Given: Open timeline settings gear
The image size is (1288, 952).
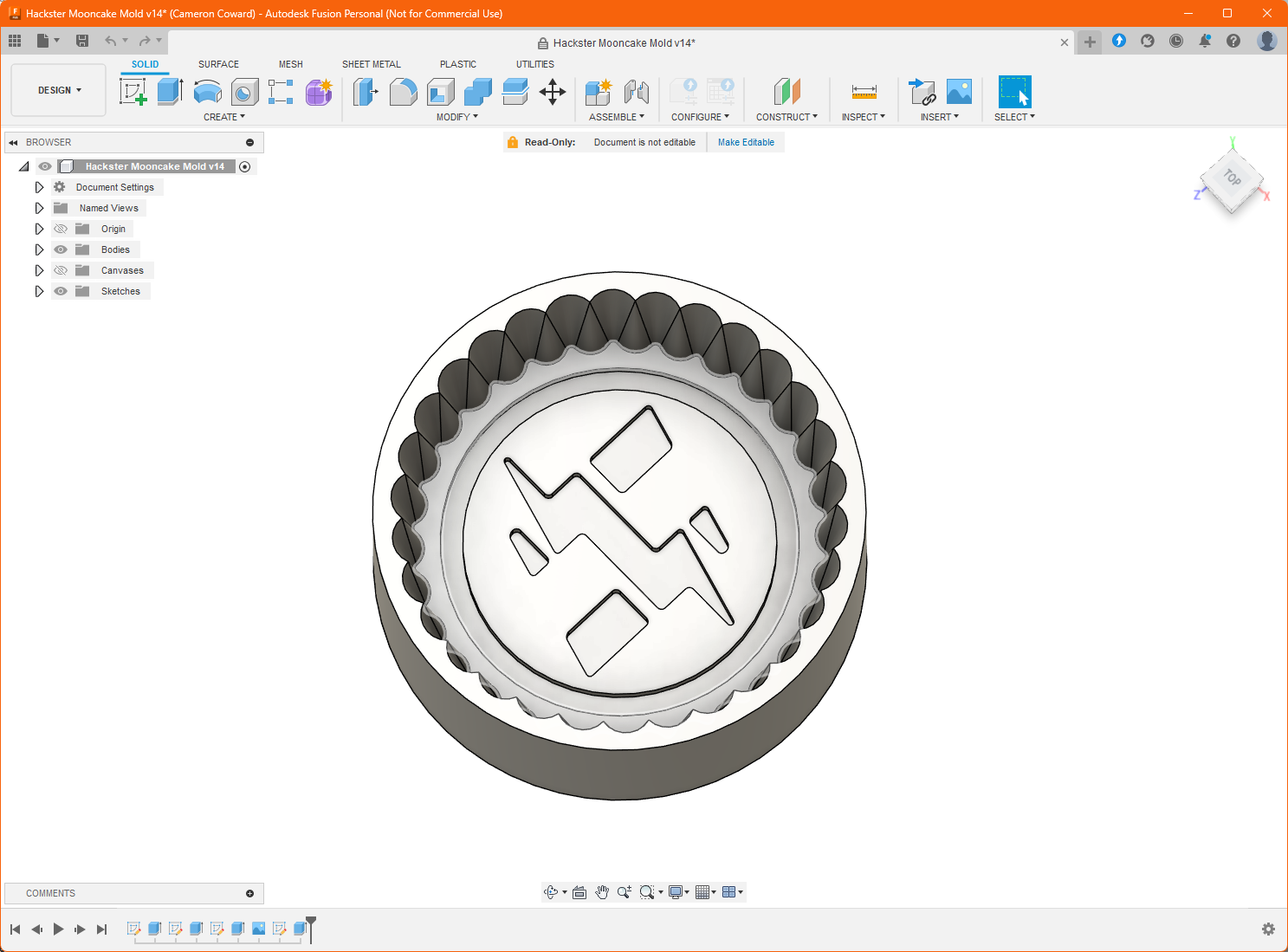Looking at the screenshot, I should (x=1268, y=929).
